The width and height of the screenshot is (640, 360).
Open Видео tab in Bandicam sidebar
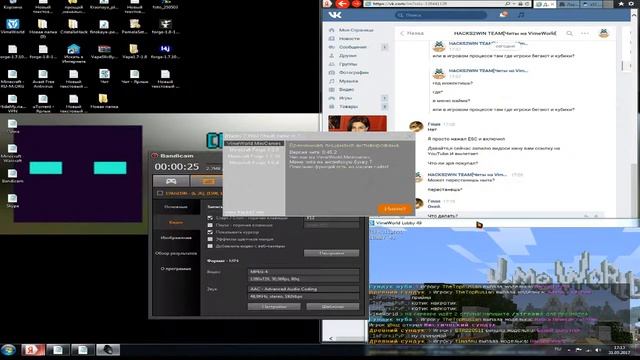point(176,222)
